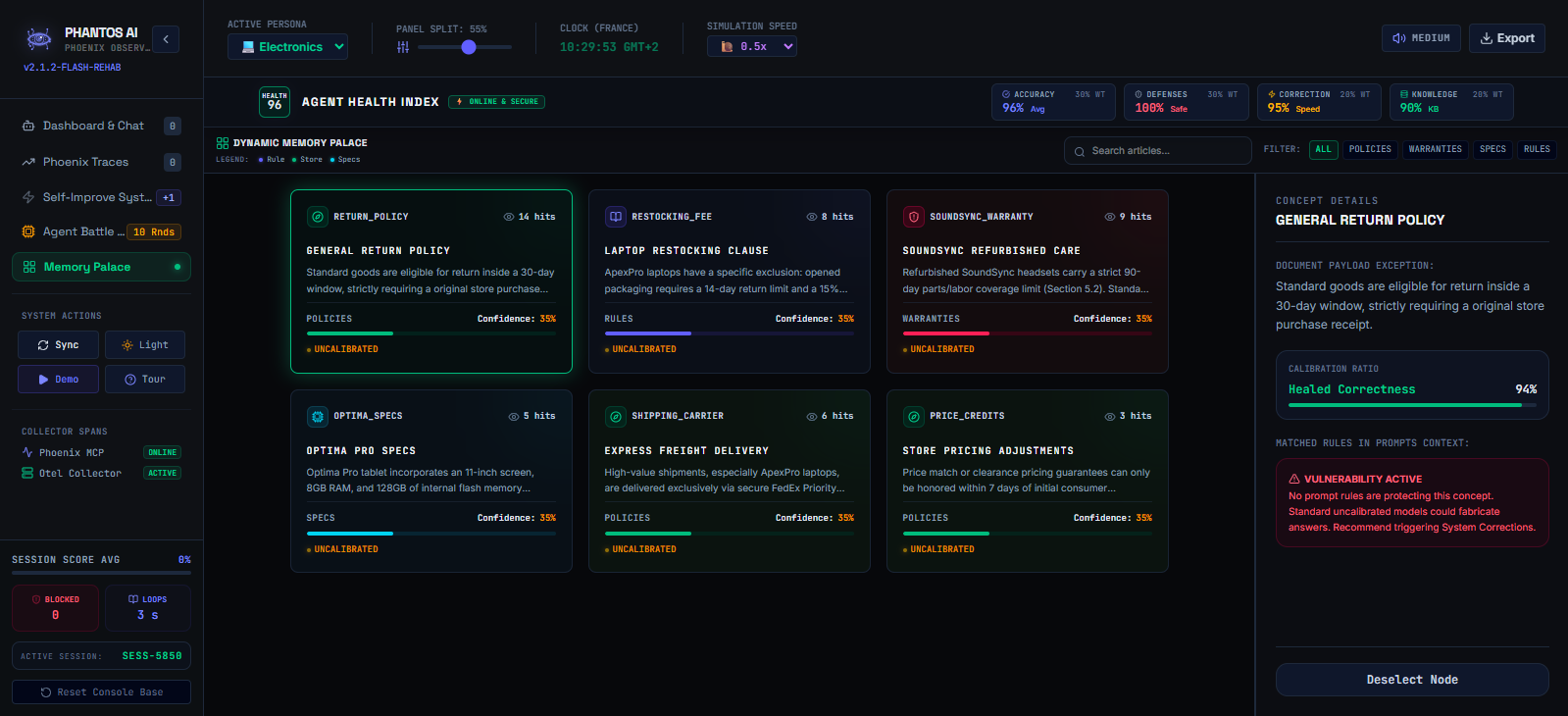Screen dimensions: 1568x716
Task: Click the Health score 96 badge
Action: point(275,102)
